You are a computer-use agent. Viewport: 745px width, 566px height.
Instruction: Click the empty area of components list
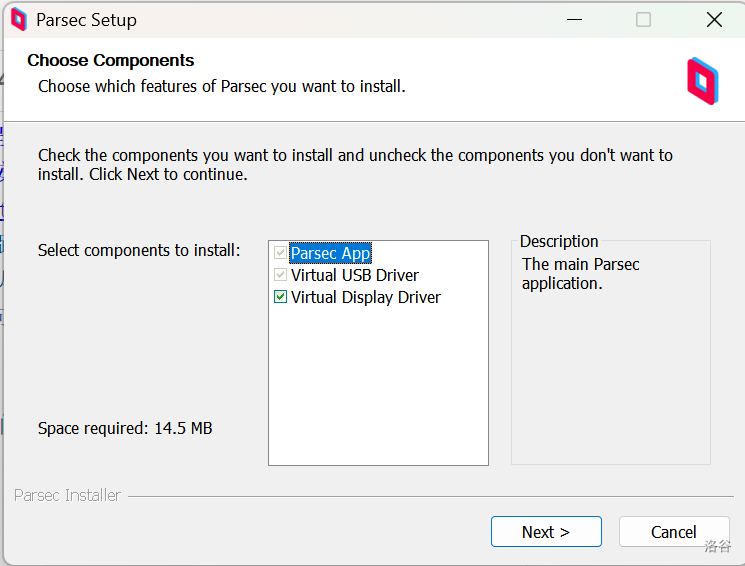[x=378, y=390]
